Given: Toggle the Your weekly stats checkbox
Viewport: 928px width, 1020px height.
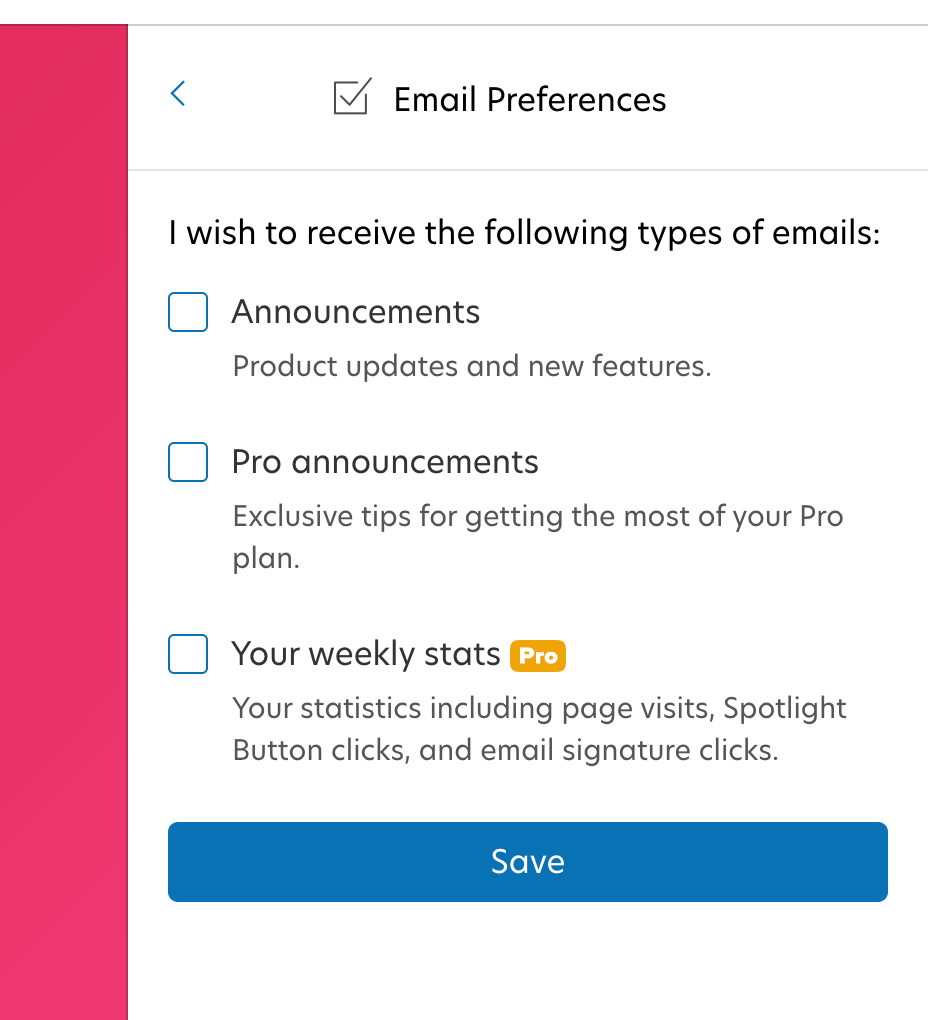Looking at the screenshot, I should [188, 654].
